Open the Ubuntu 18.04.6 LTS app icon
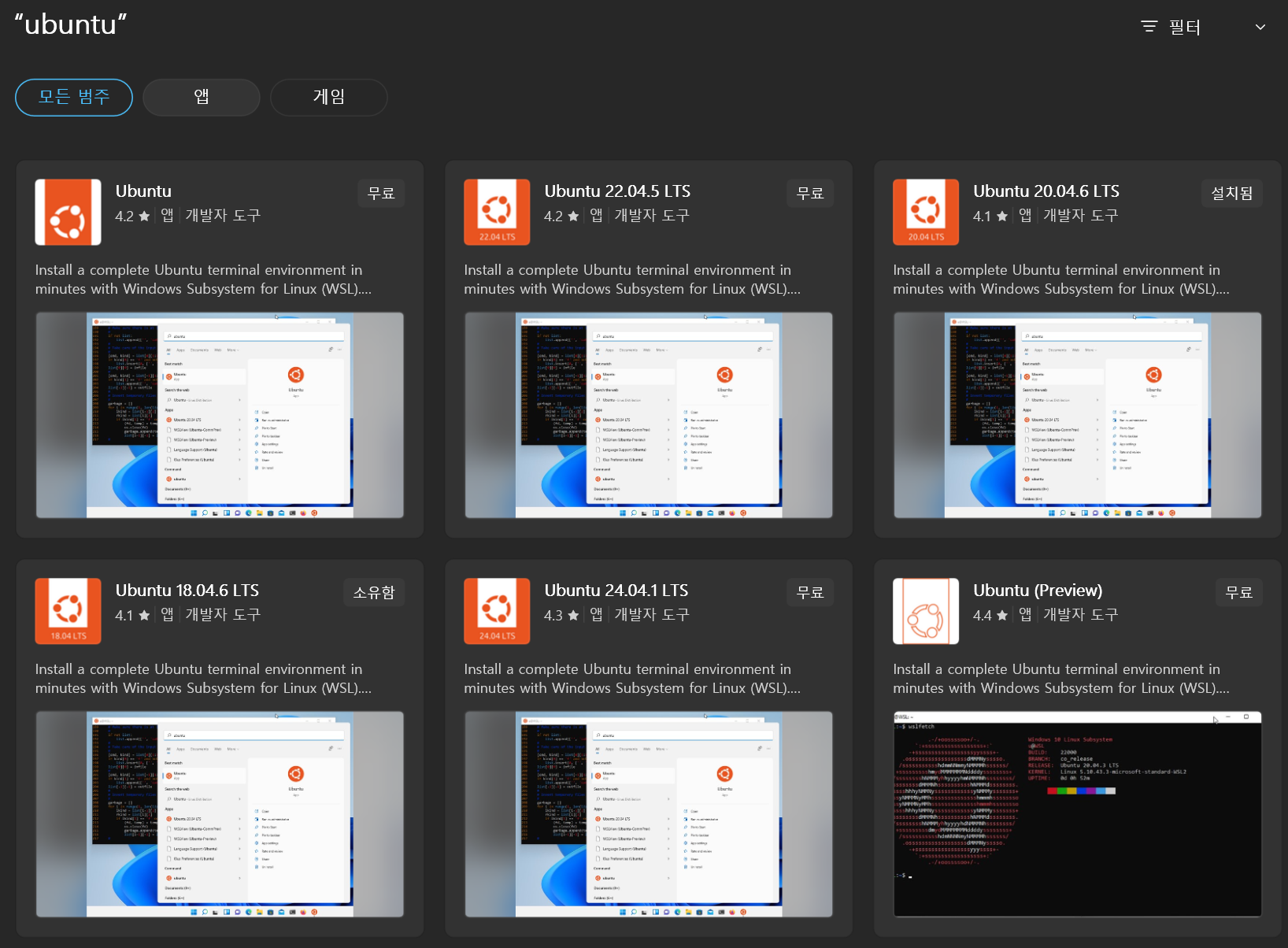This screenshot has height=948, width=1288. click(68, 611)
